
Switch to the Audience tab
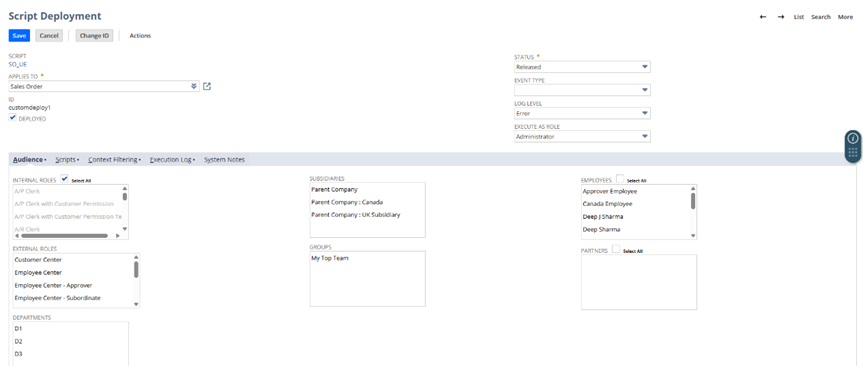coord(29,160)
